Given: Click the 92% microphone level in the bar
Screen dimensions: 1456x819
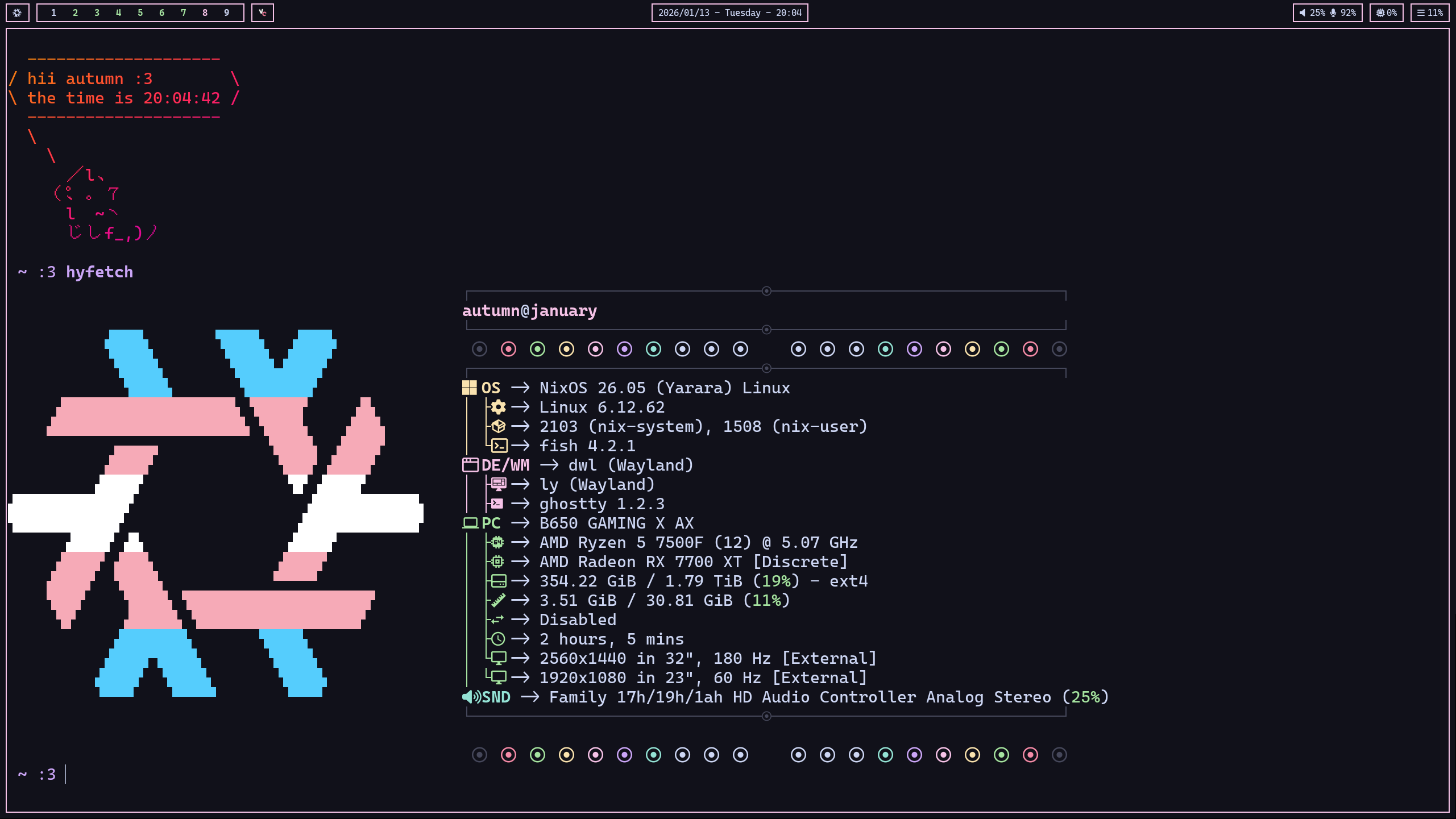Looking at the screenshot, I should [x=1348, y=13].
